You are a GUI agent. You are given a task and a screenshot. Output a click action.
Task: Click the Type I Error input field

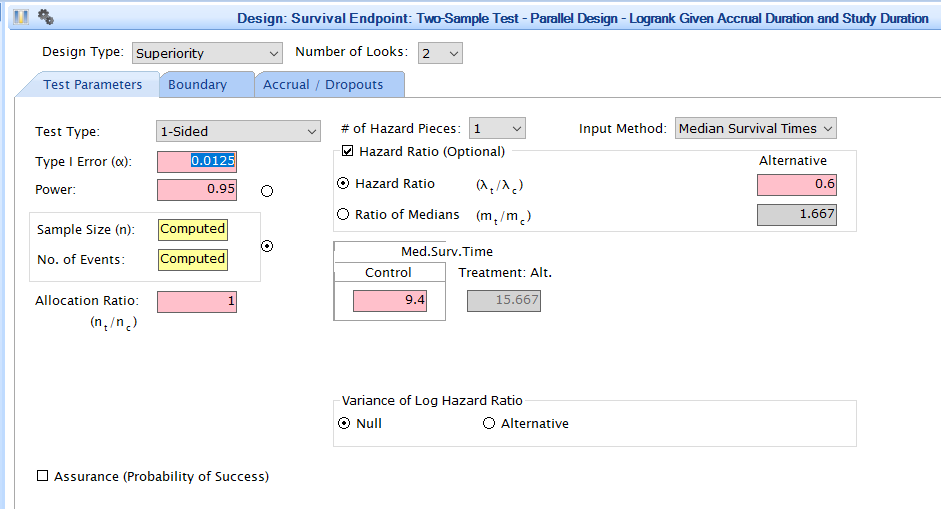point(197,161)
